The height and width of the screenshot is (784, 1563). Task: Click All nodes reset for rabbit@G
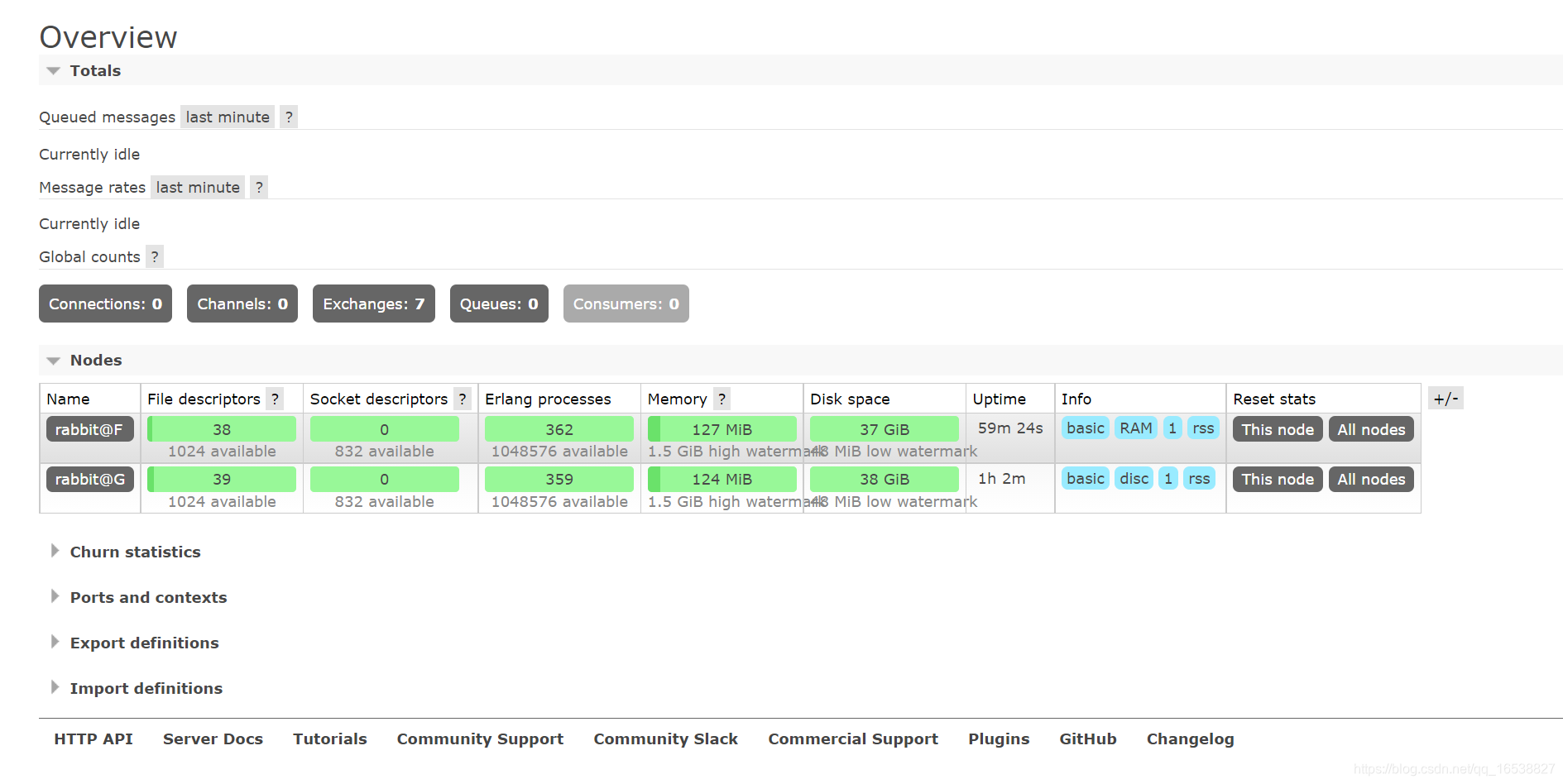(x=1371, y=479)
